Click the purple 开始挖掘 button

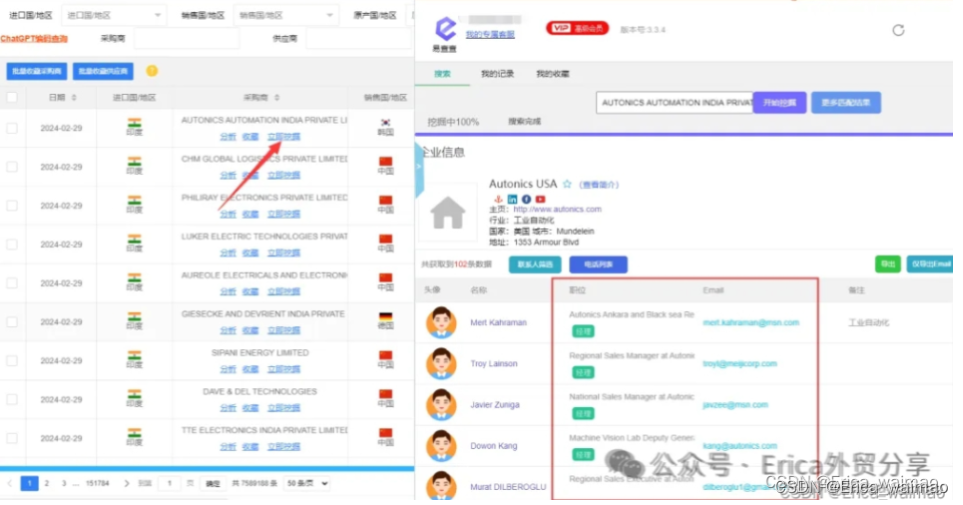tap(779, 103)
